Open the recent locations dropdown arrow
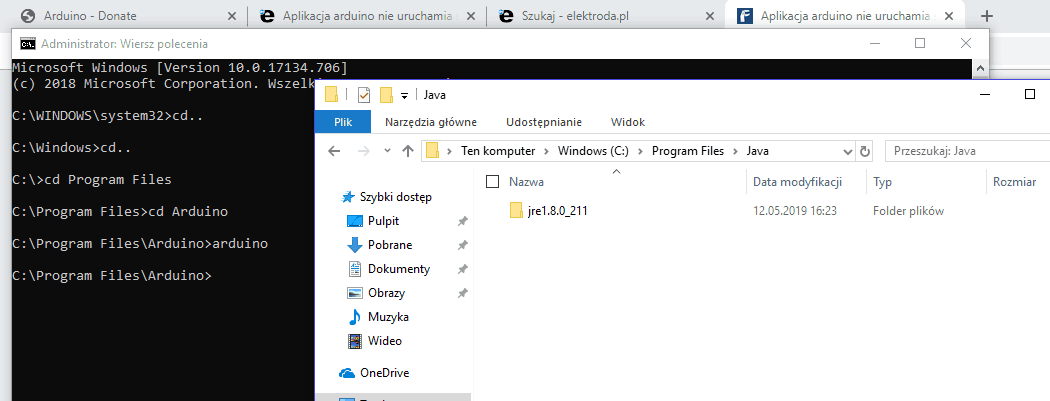Image resolution: width=1050 pixels, height=401 pixels. 387,151
